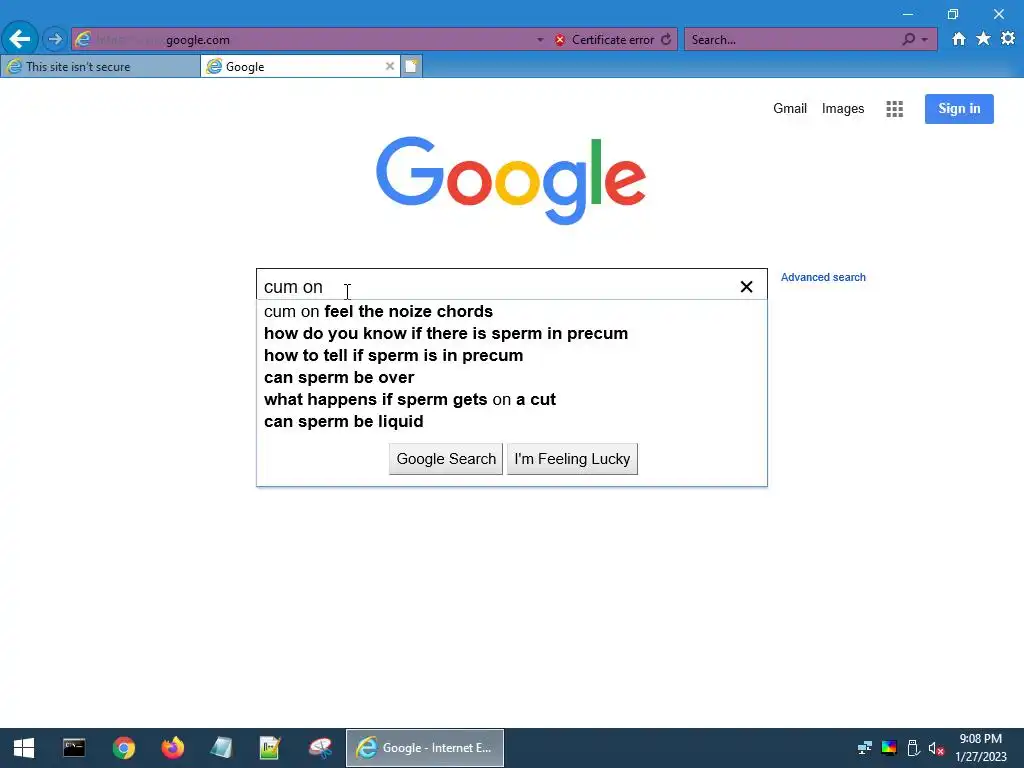Click the USB device tray icon
Image resolution: width=1024 pixels, height=768 pixels.
[x=913, y=748]
